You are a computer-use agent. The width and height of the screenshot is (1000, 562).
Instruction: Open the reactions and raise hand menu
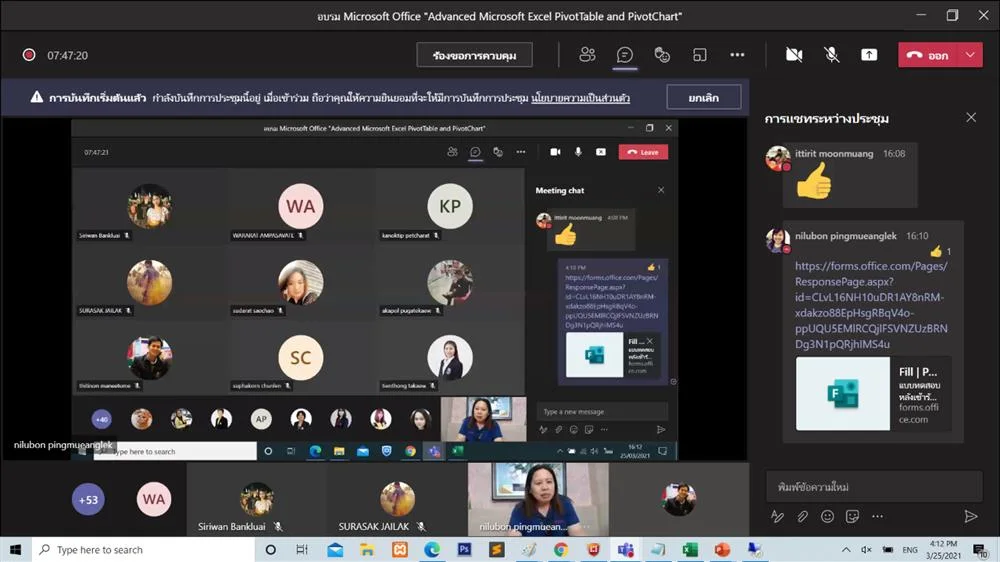coord(662,55)
